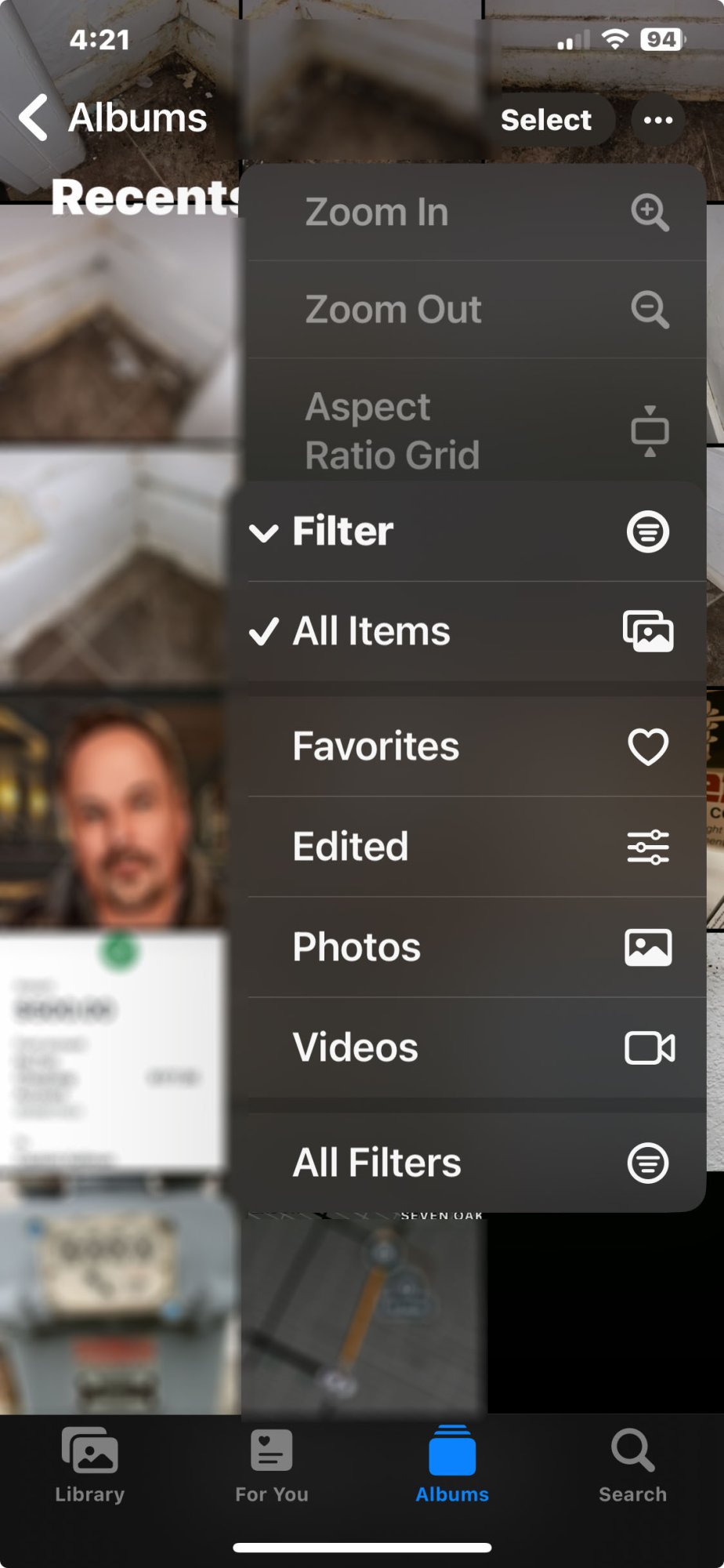This screenshot has width=724, height=1568.
Task: Click the Videos camera icon
Action: click(650, 1048)
